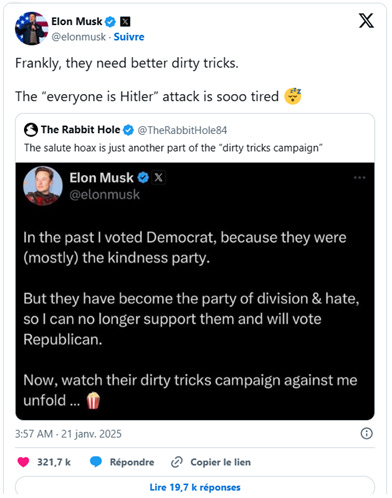The image size is (392, 498).
Task: Open the X logo in top right corner
Action: [x=366, y=21]
